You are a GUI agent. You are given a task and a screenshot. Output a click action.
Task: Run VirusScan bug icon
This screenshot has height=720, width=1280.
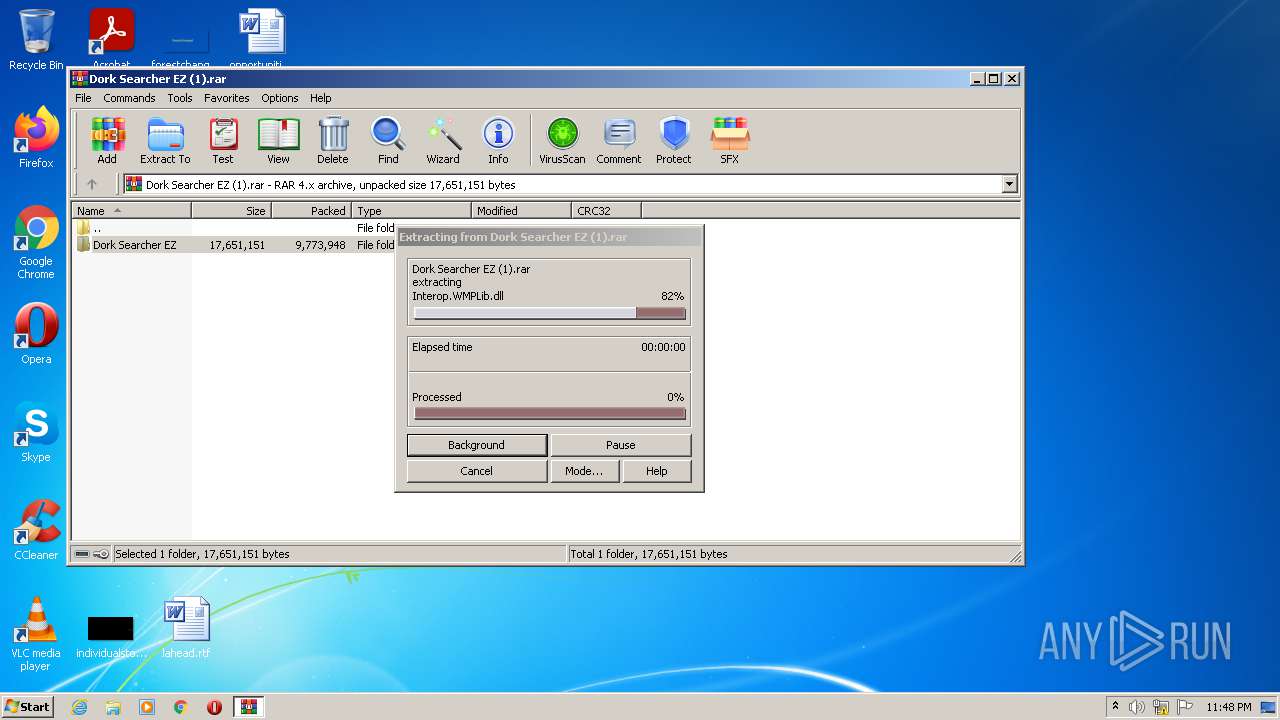[x=562, y=140]
